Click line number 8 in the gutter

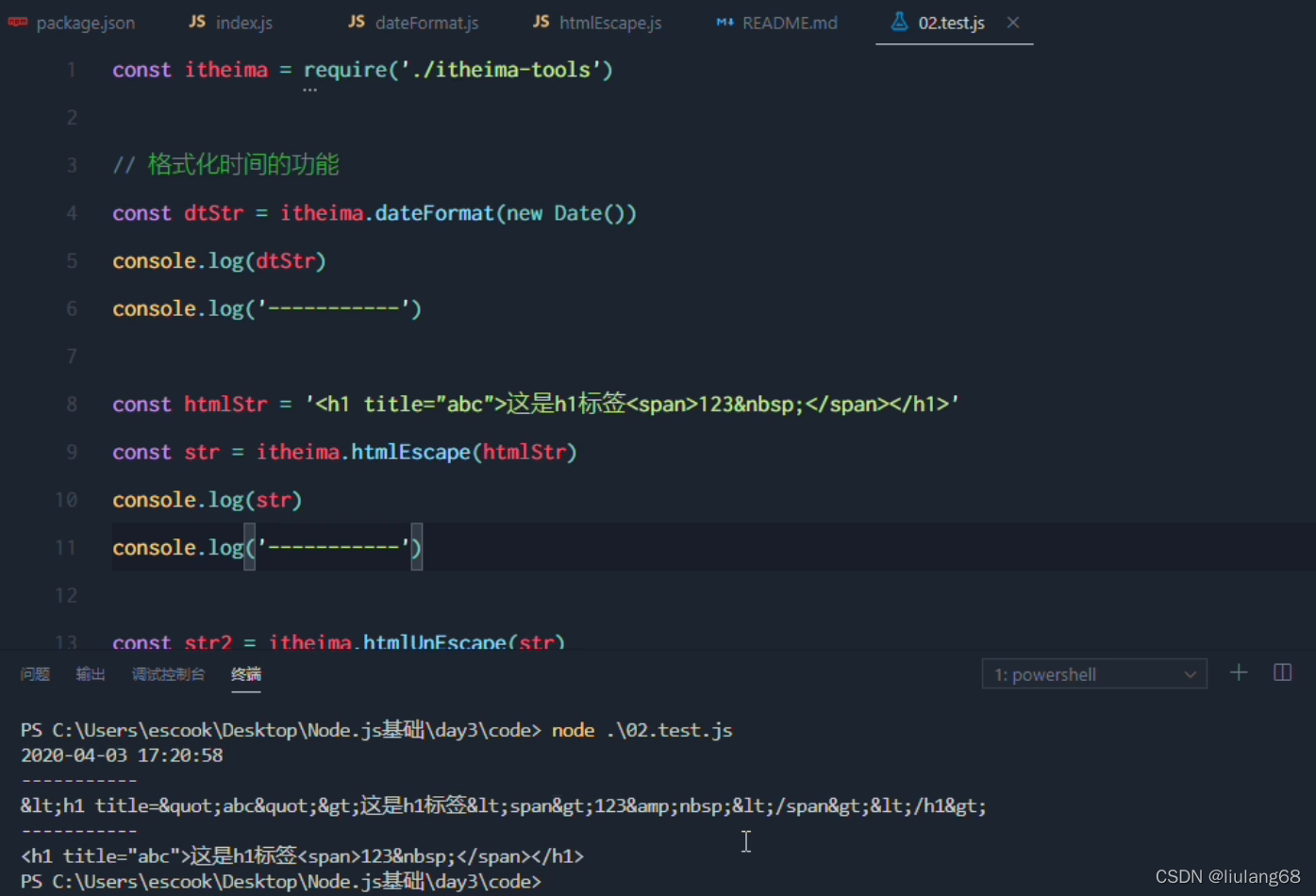tap(72, 405)
